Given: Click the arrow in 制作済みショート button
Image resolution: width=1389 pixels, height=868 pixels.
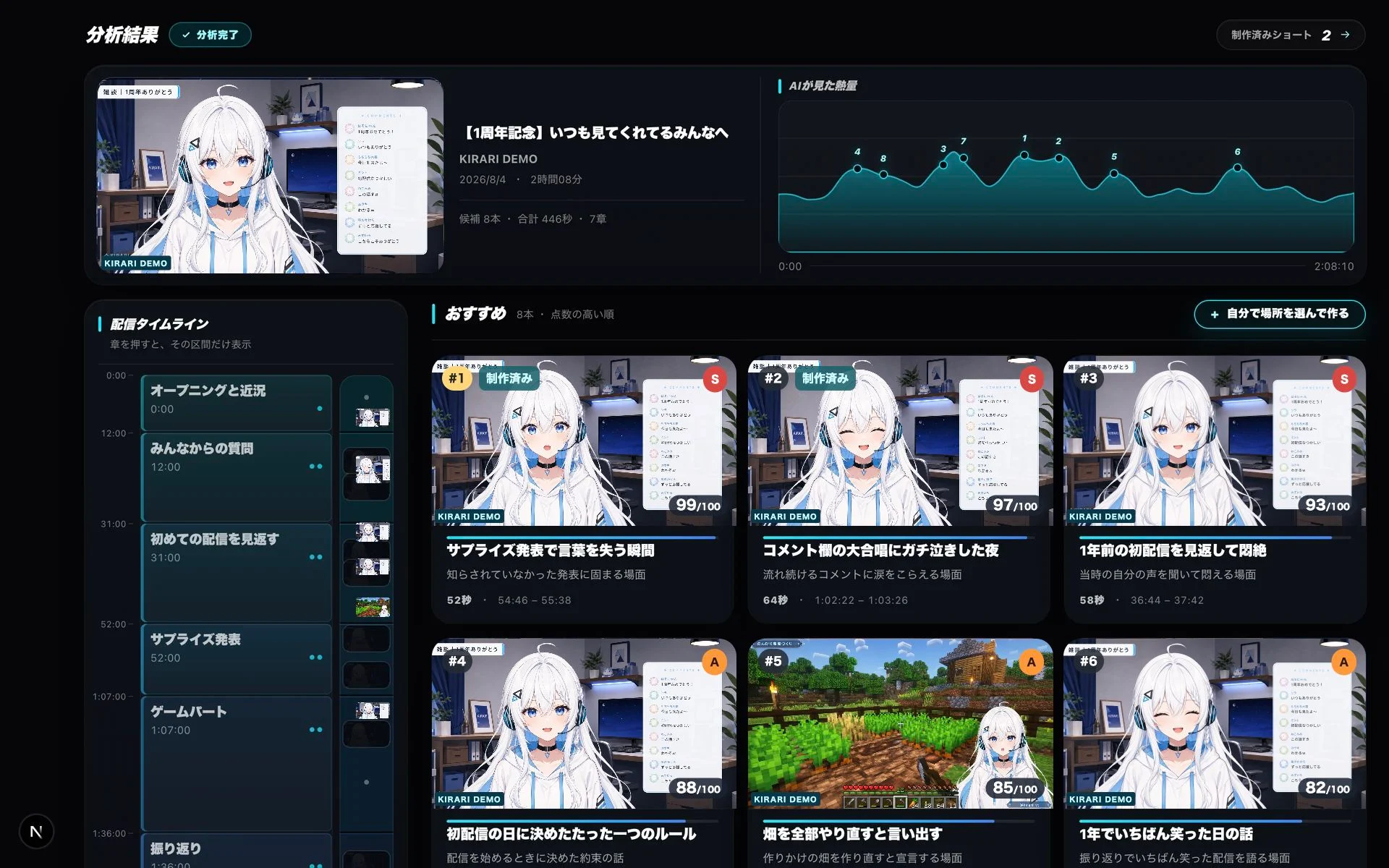Looking at the screenshot, I should (1345, 35).
